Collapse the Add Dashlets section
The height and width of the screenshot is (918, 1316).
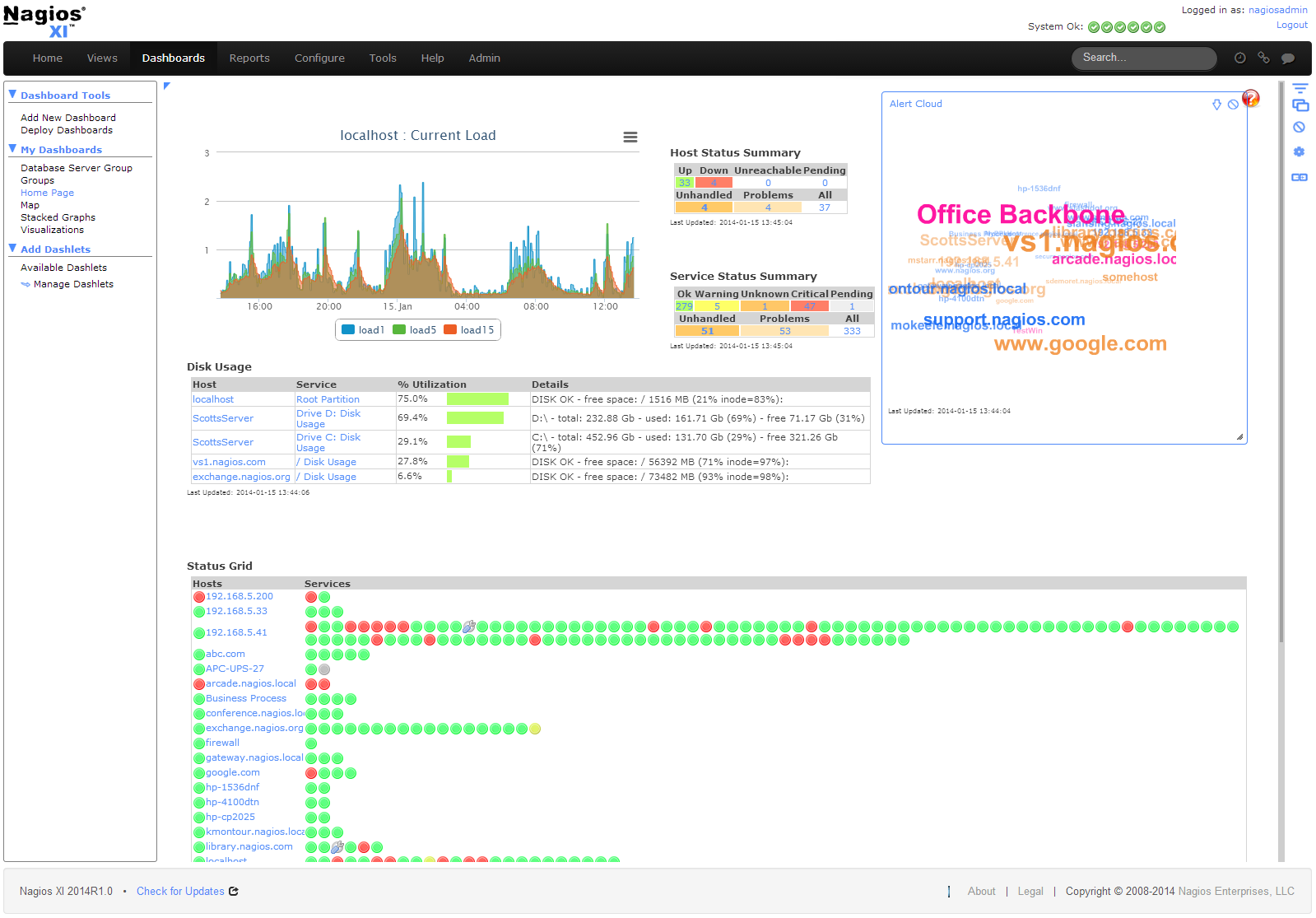(12, 249)
